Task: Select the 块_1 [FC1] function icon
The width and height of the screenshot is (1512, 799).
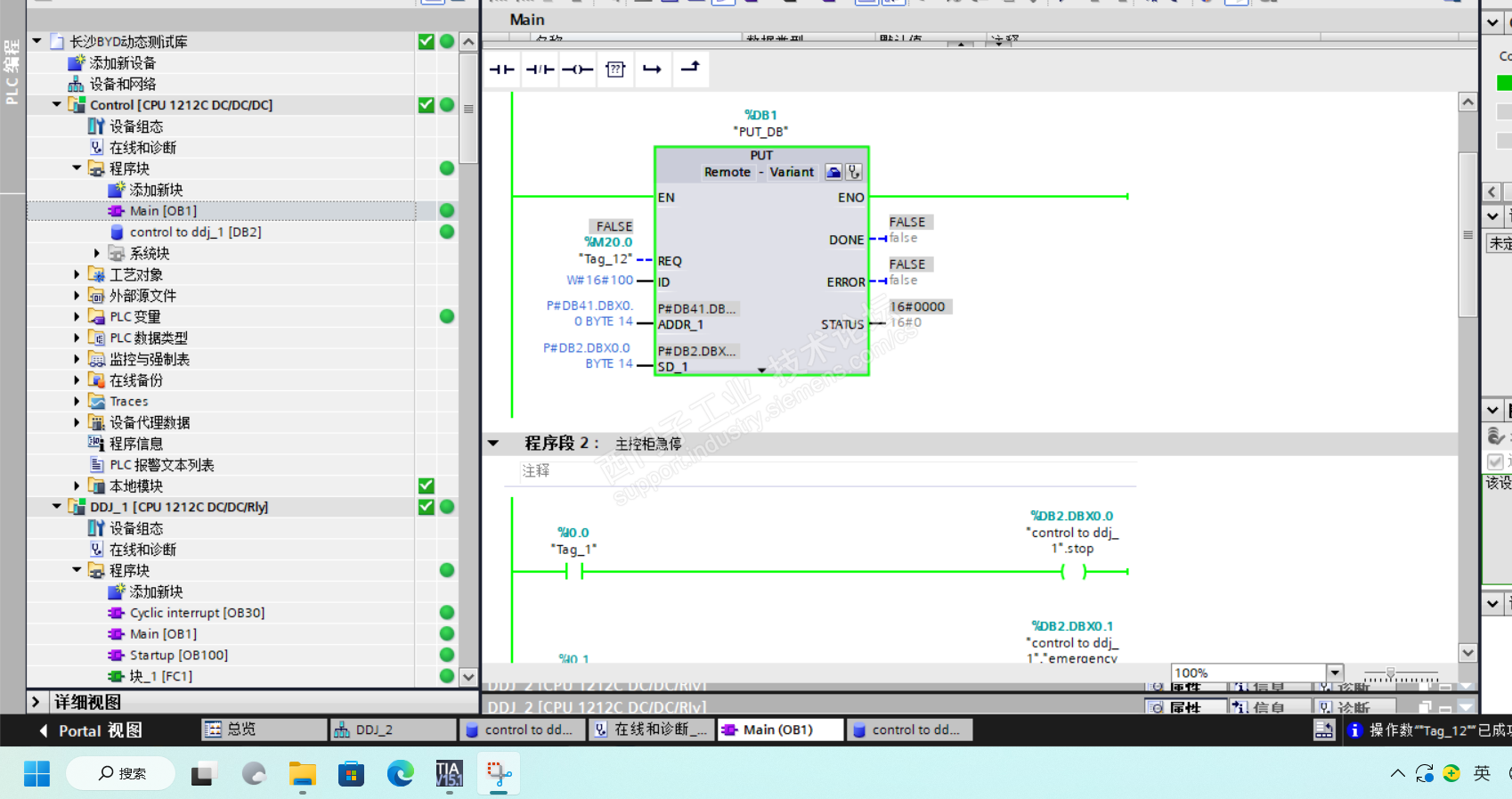Action: pyautogui.click(x=116, y=676)
